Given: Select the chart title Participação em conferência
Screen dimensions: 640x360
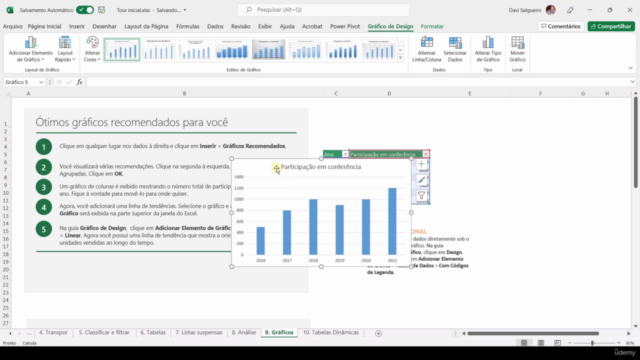Looking at the screenshot, I should (x=321, y=167).
